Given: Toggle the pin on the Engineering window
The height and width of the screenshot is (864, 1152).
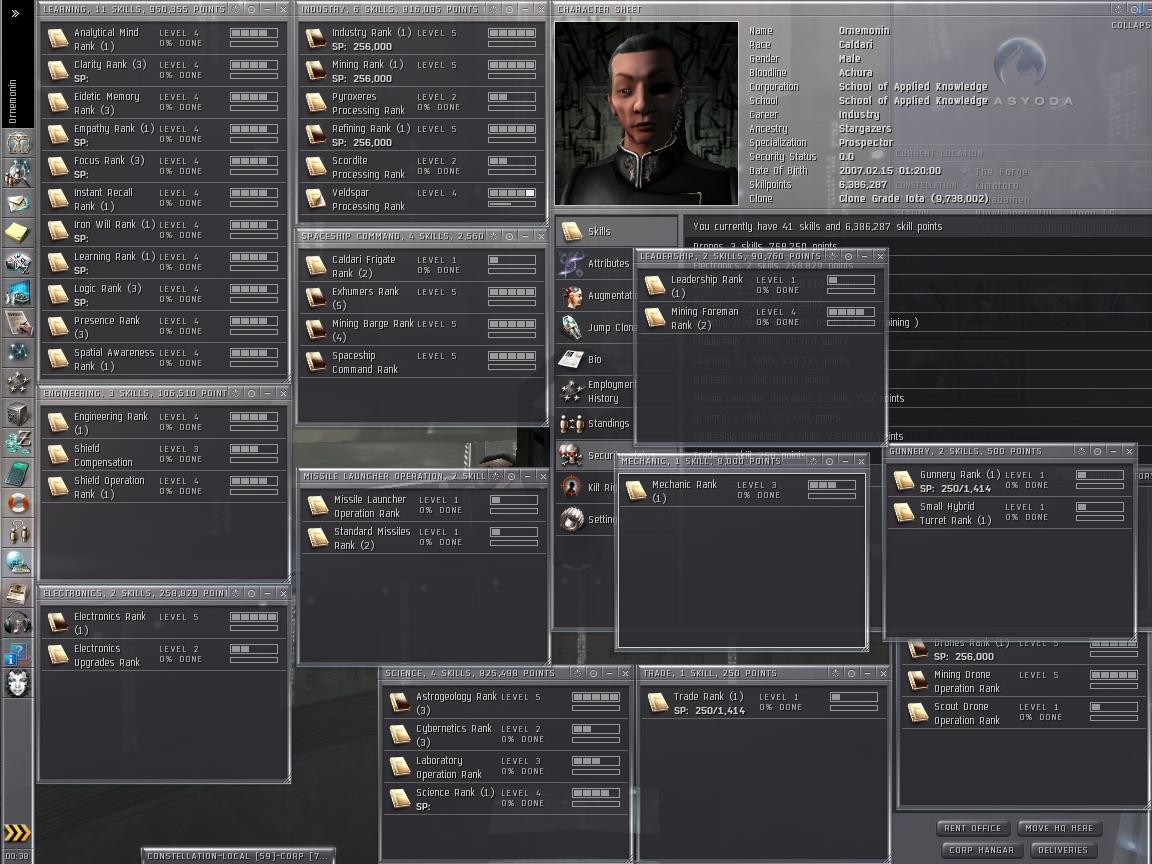Looking at the screenshot, I should (x=251, y=393).
